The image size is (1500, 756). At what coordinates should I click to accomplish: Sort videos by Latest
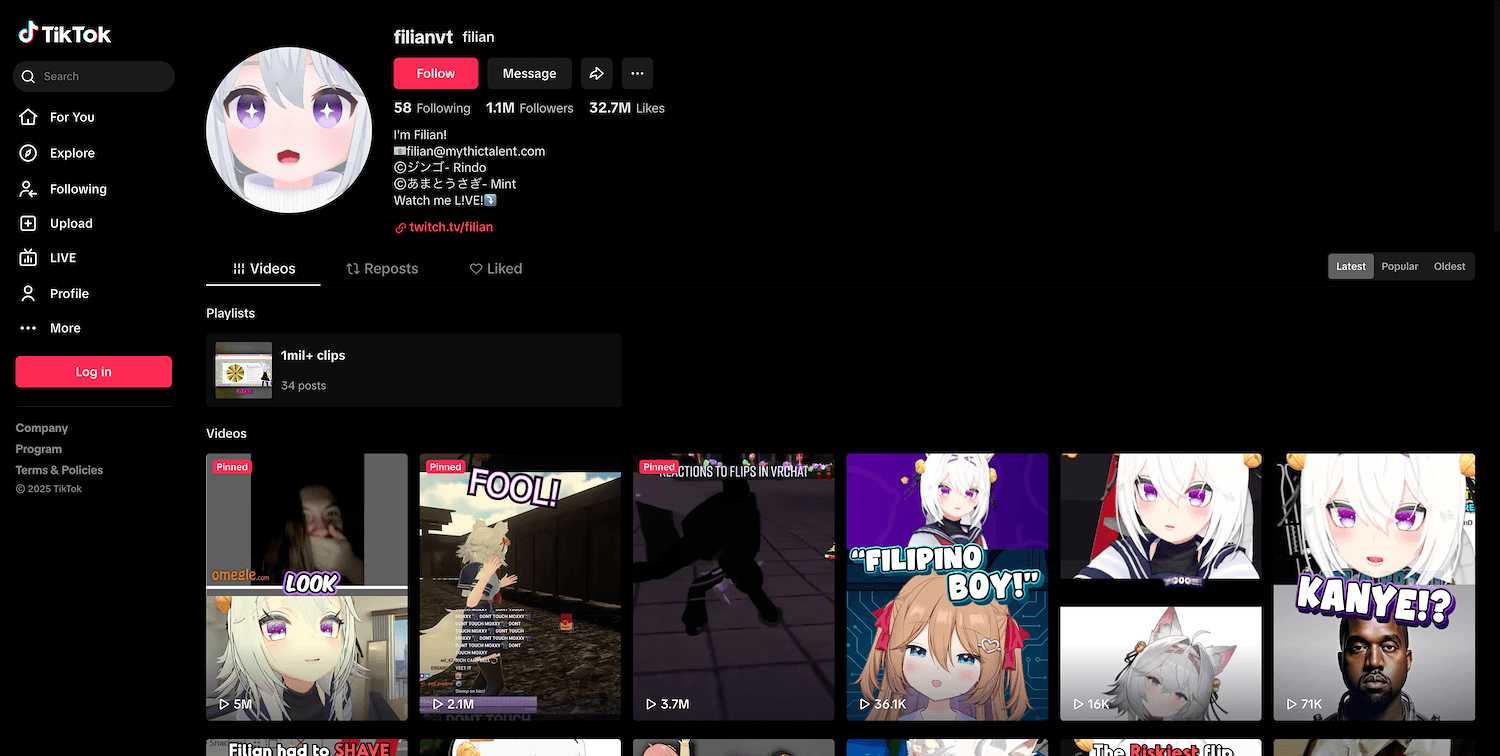[1350, 266]
